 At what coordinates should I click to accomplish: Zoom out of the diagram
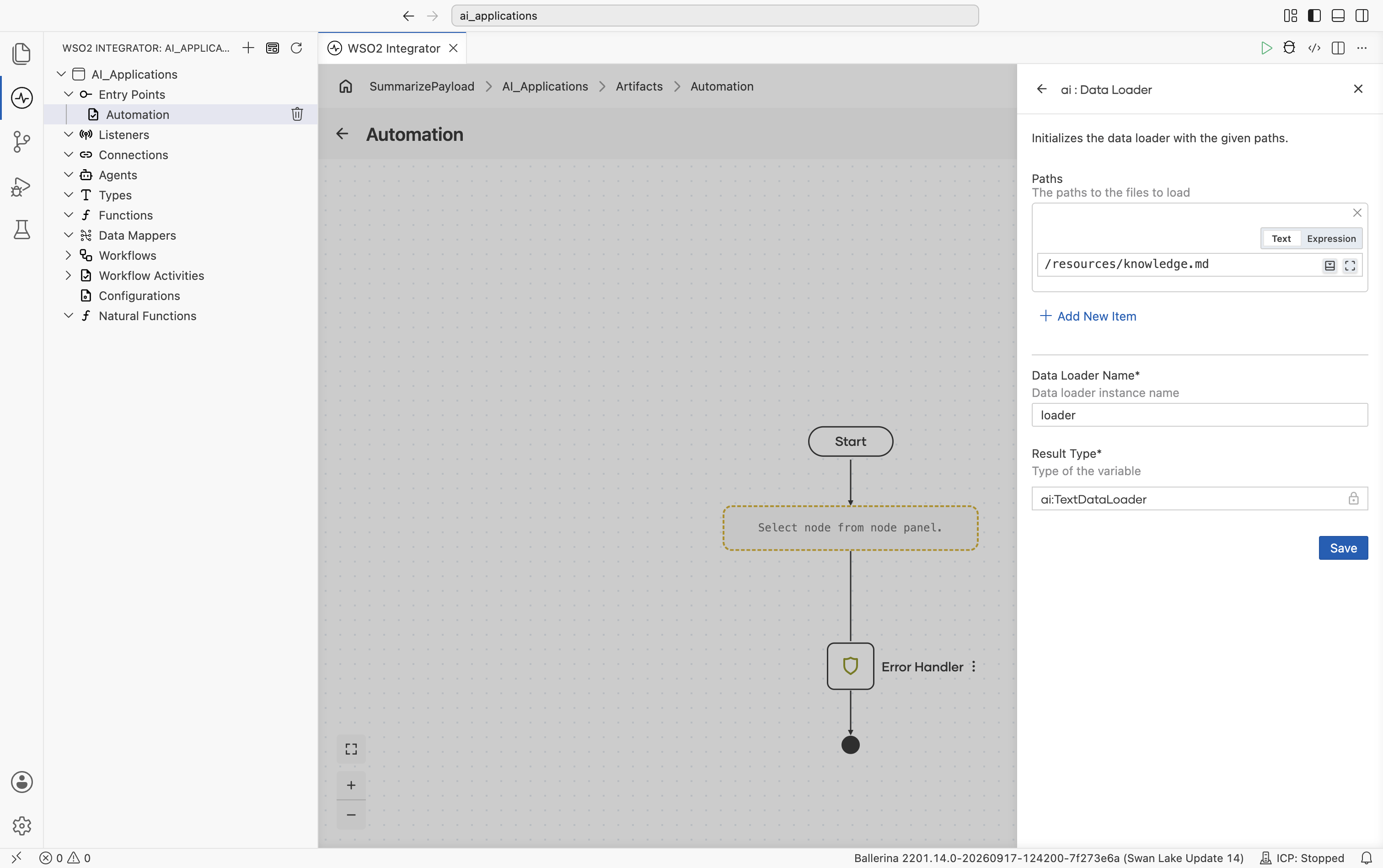[351, 814]
